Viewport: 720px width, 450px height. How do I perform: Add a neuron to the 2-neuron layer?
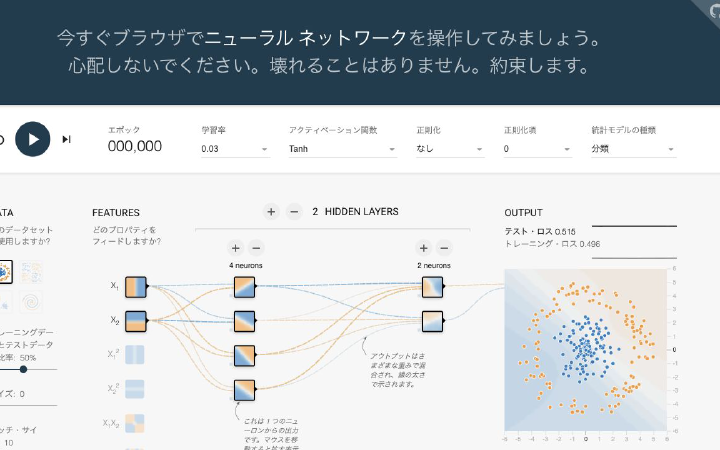click(423, 248)
